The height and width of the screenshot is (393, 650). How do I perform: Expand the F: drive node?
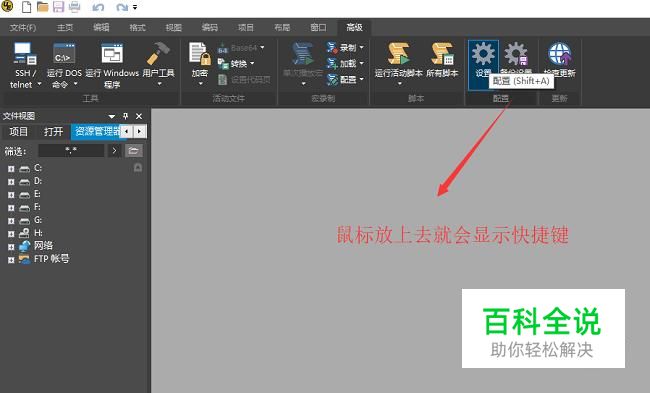point(11,208)
